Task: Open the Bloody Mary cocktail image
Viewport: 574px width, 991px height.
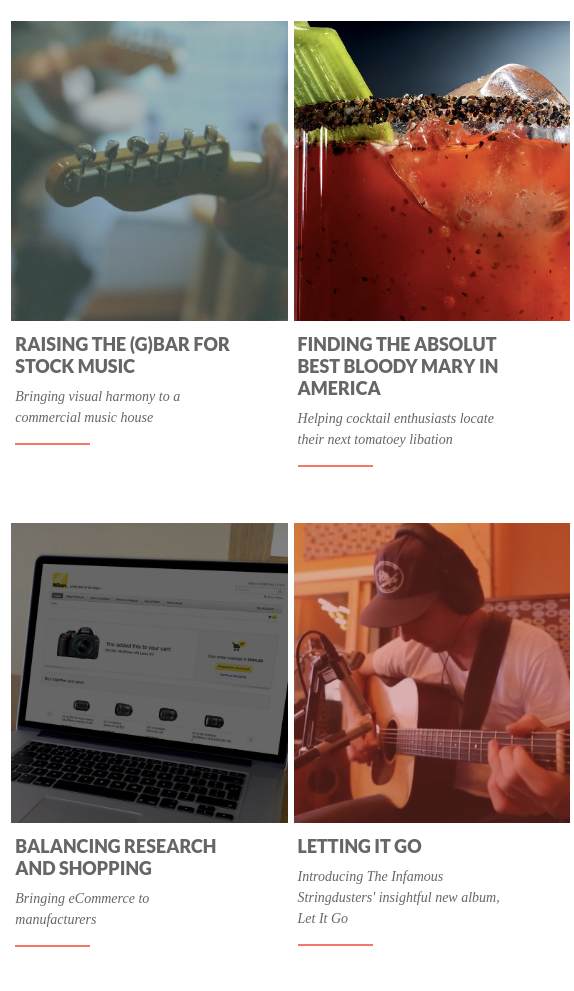Action: pos(432,171)
